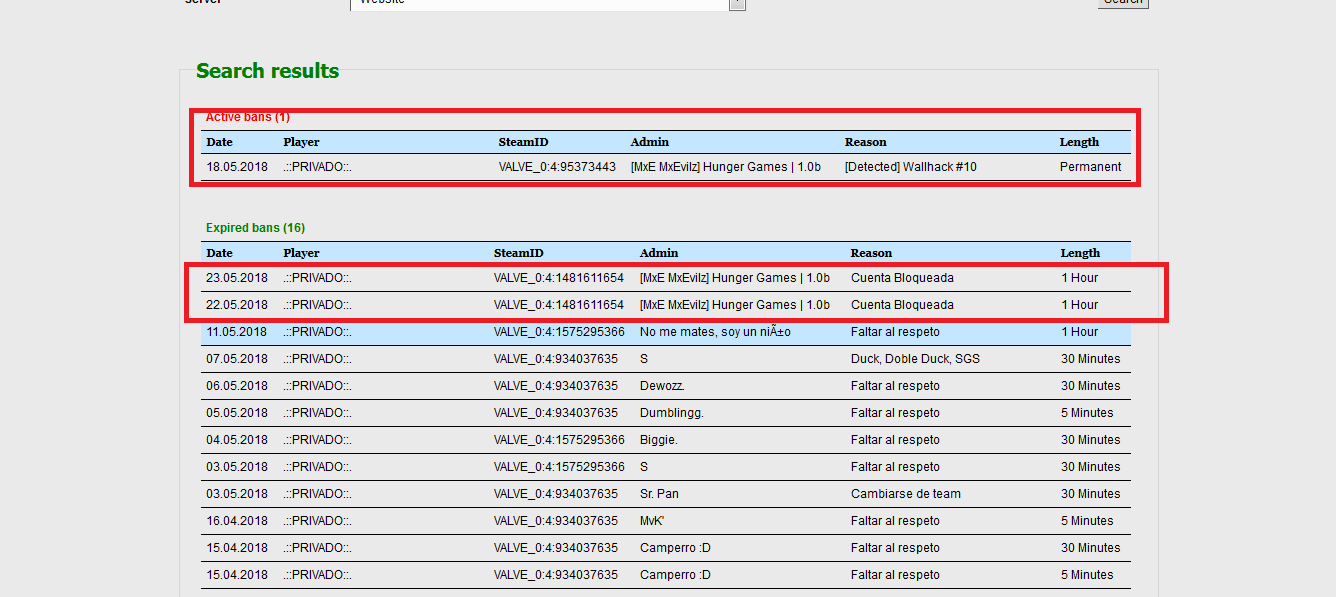The width and height of the screenshot is (1336, 597).
Task: Click "Faltar al respeto" in the 16.04.2018 row
Action: coord(895,521)
